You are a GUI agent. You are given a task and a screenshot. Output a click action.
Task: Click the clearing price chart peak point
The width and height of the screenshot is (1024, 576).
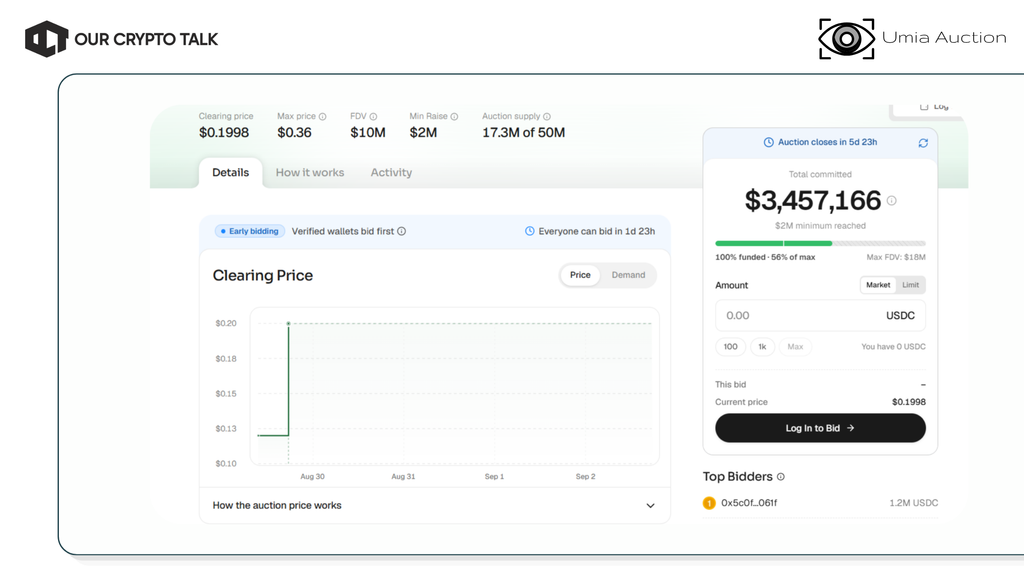289,323
